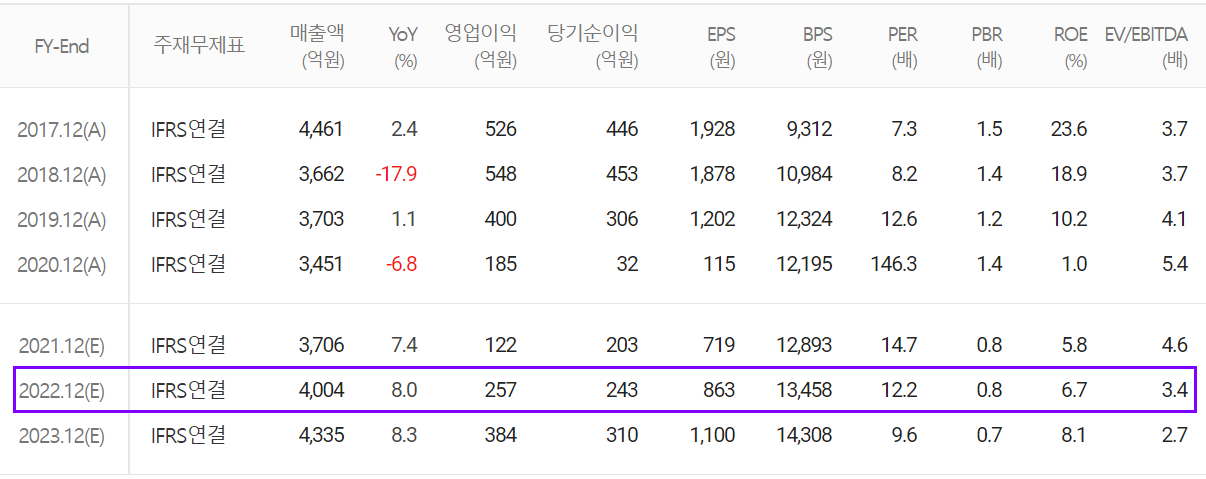Click net income 310 for 2023
This screenshot has width=1206, height=479.
621,435
